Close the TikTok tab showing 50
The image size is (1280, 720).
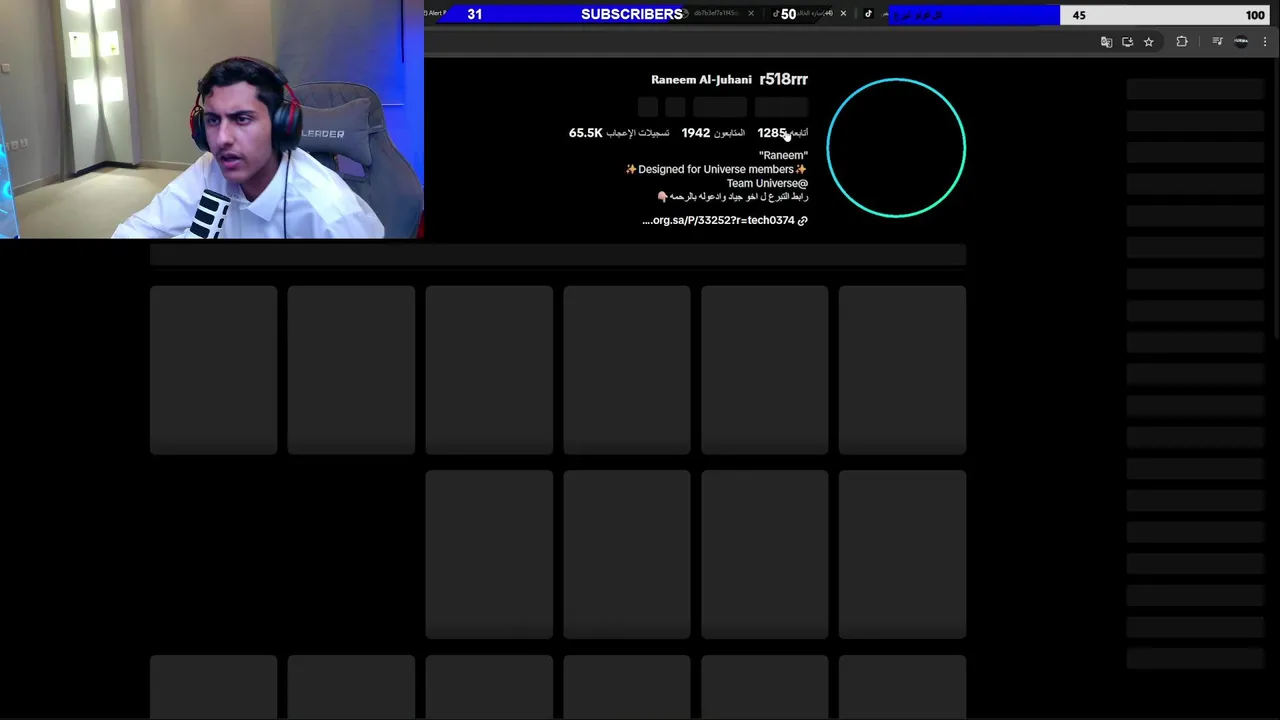(x=843, y=14)
